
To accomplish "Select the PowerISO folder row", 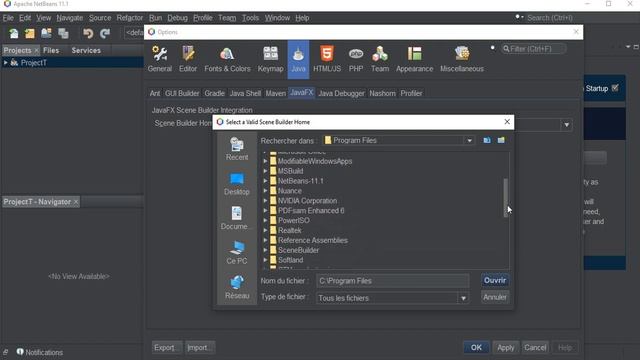I will [293, 220].
